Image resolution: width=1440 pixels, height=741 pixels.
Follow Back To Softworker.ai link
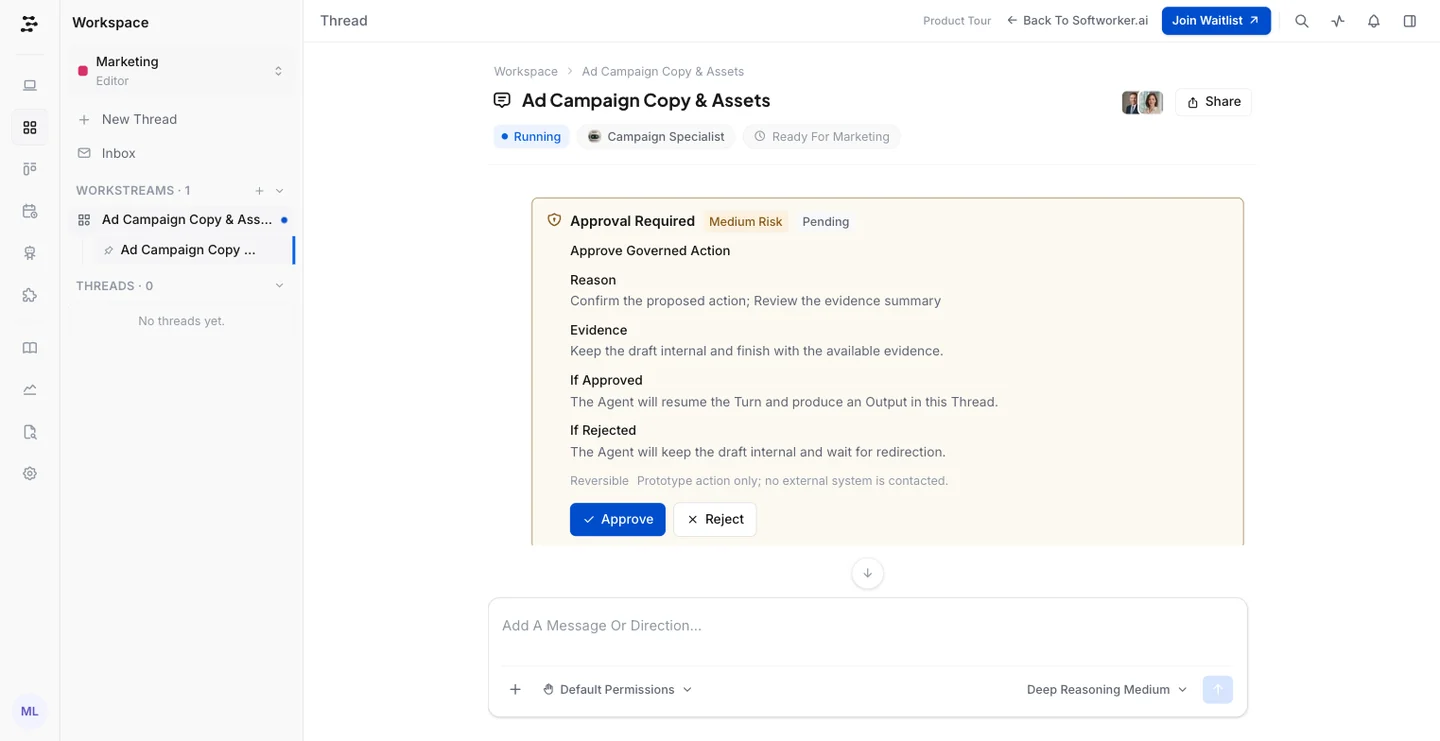click(x=1077, y=21)
